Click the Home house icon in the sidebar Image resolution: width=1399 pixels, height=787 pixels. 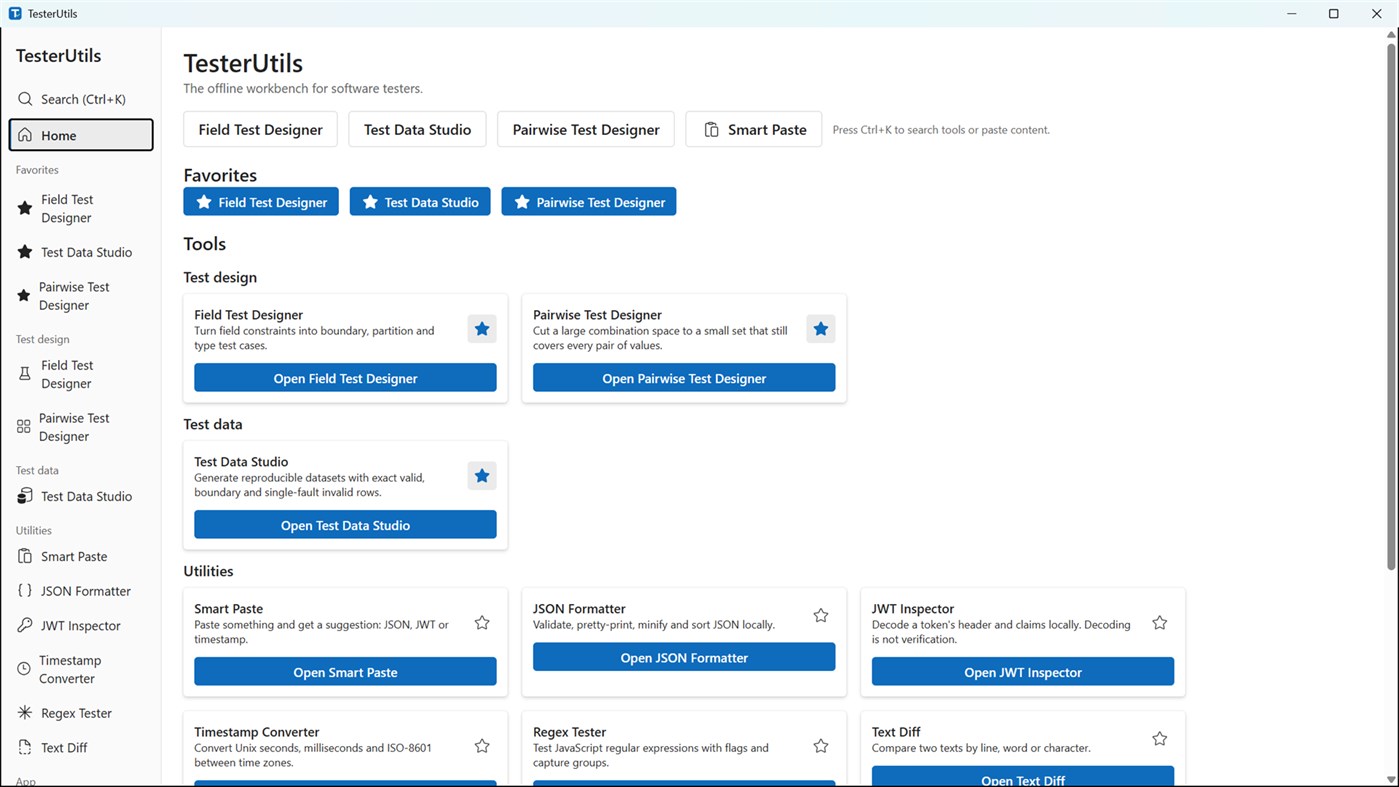[25, 135]
